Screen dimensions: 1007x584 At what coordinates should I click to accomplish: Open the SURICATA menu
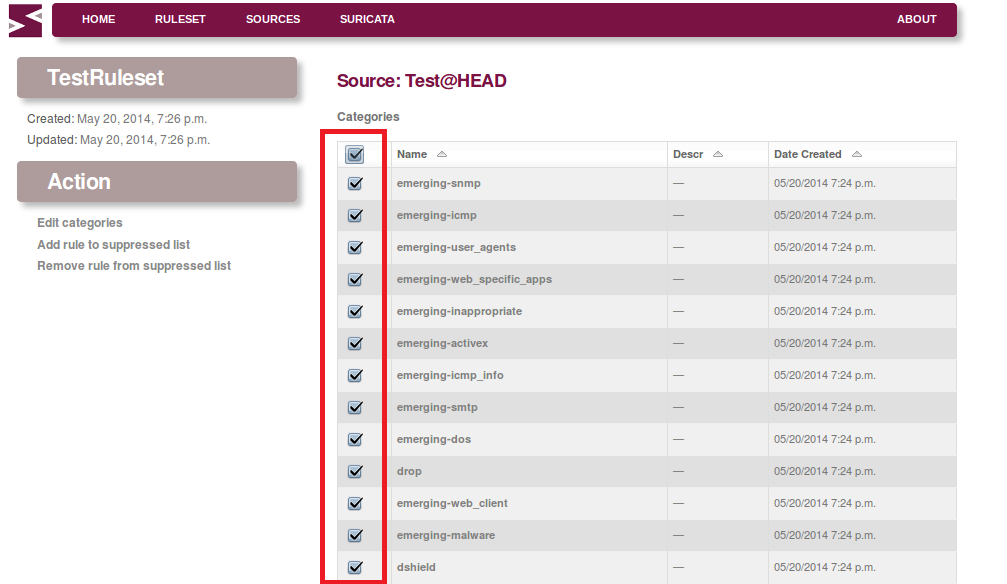367,19
